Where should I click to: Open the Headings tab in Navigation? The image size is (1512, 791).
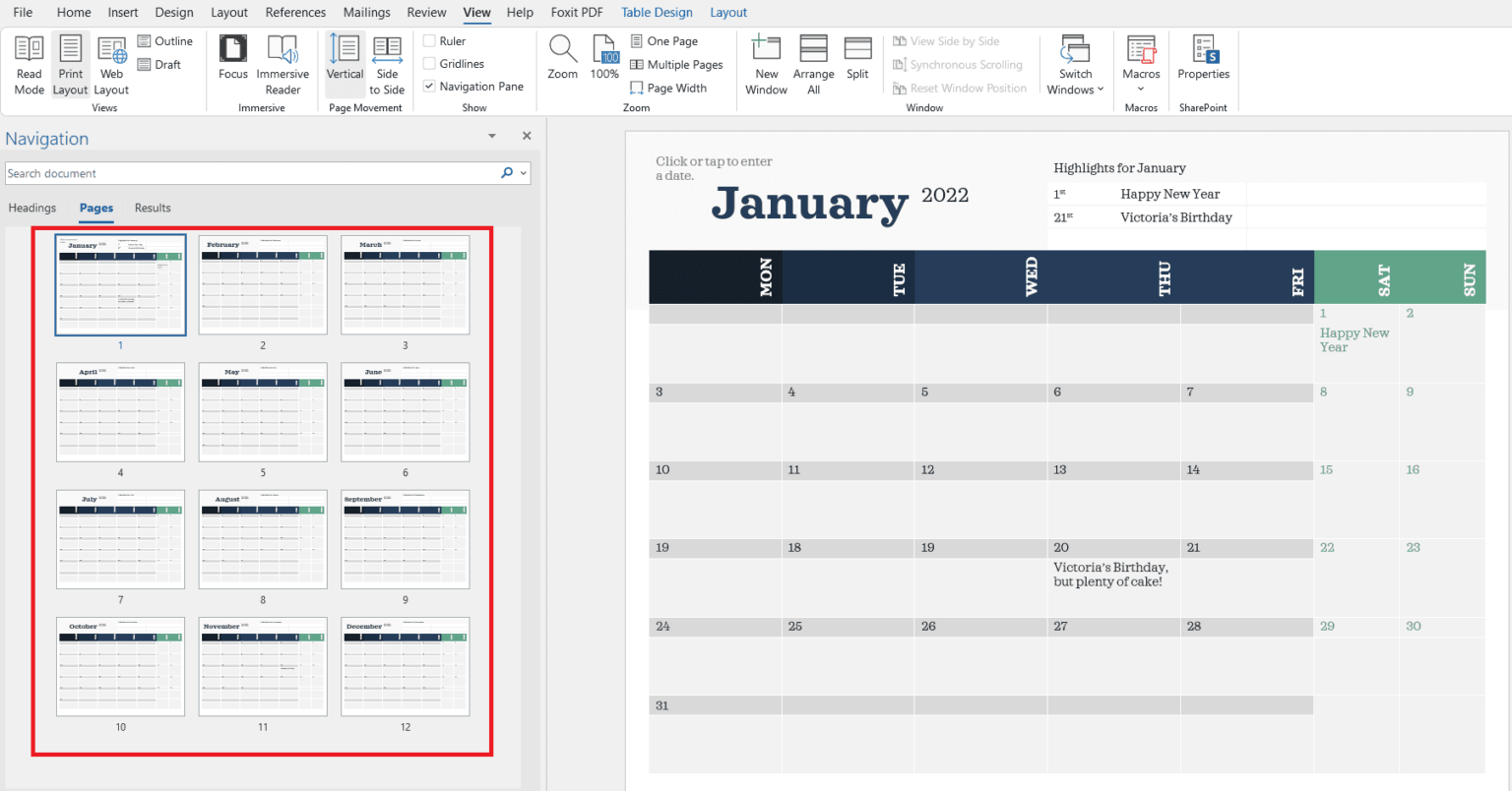coord(32,208)
